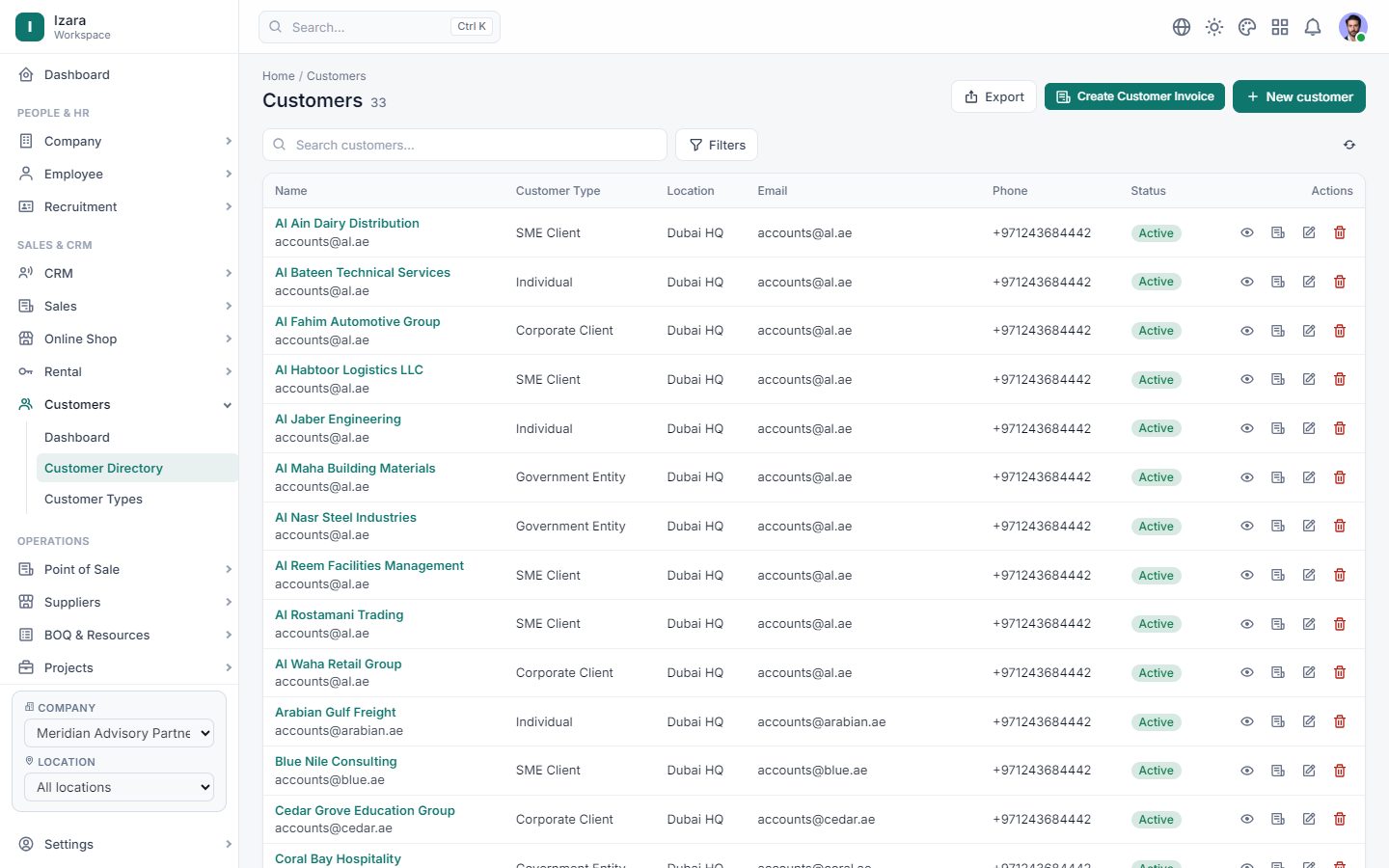
Task: View Al Maha Building Materials eye icon
Action: [x=1247, y=477]
